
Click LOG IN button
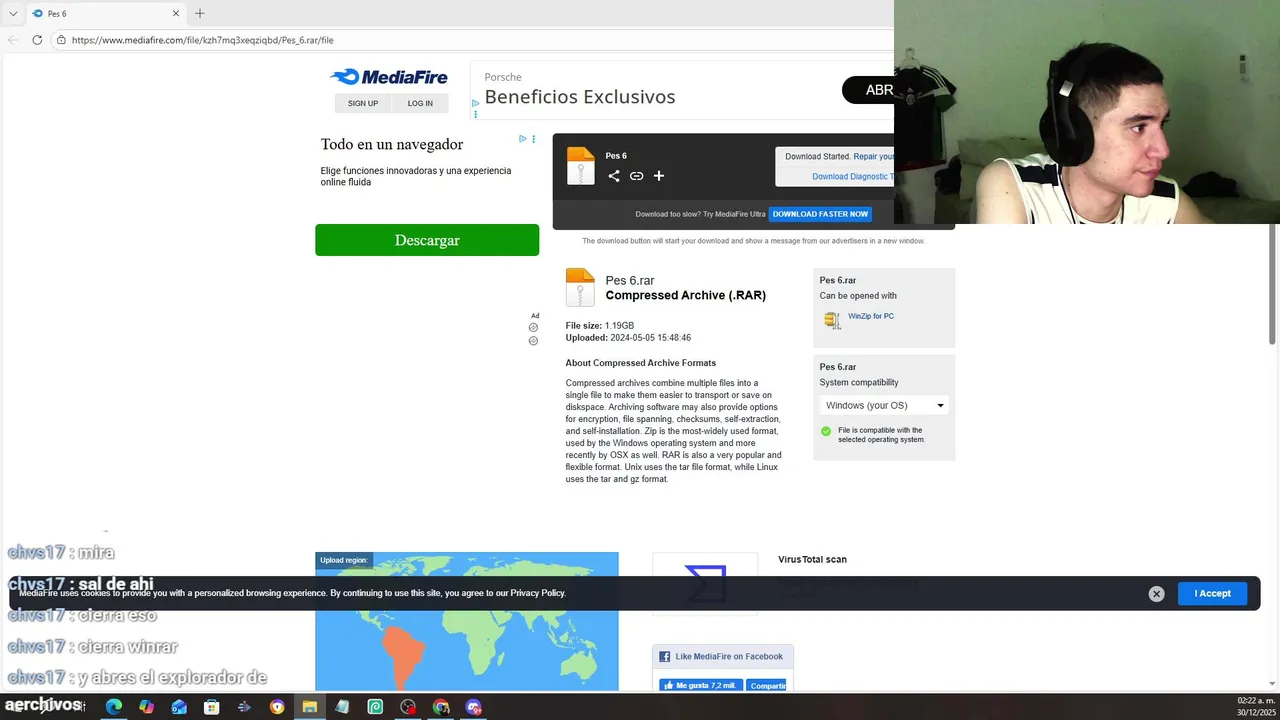pos(420,103)
